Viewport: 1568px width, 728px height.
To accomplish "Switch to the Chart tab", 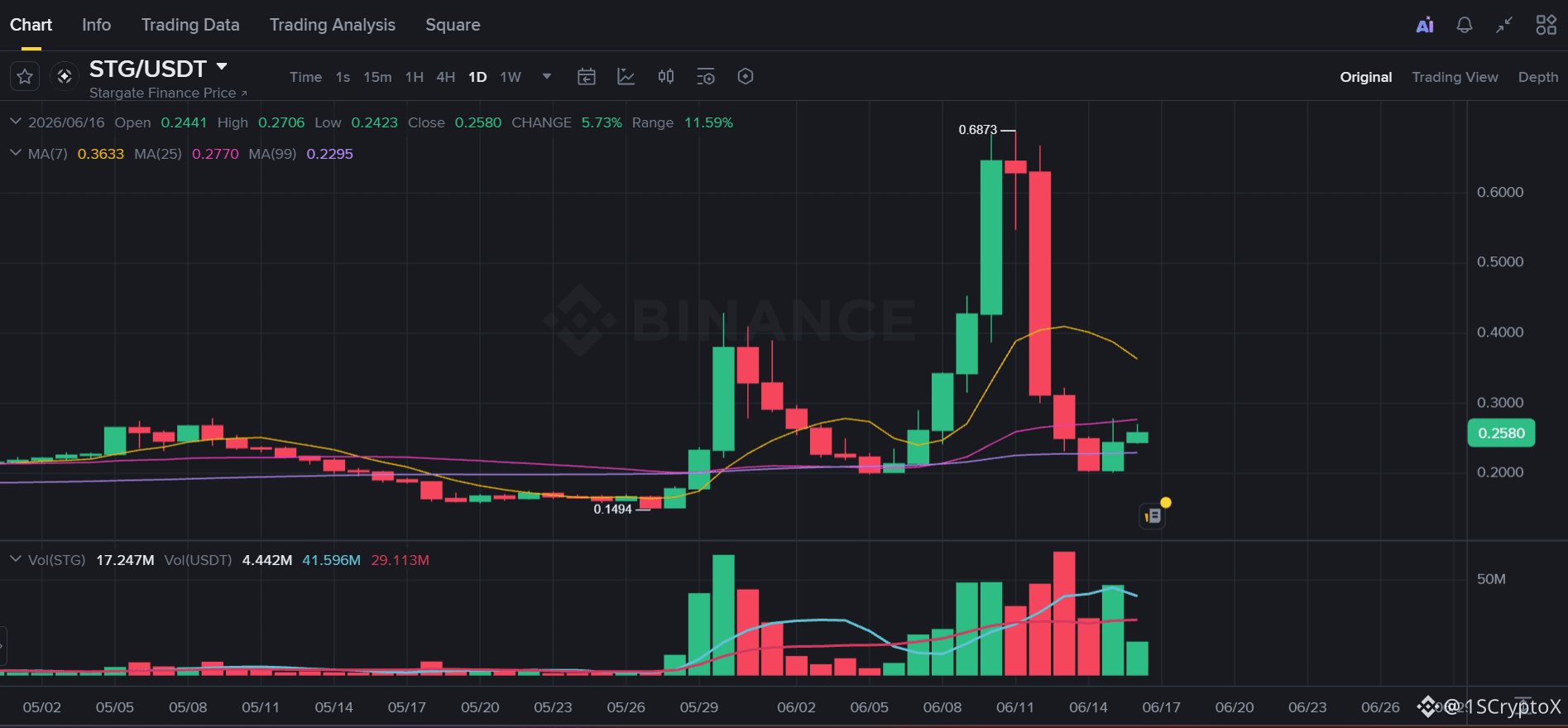I will coord(31,25).
